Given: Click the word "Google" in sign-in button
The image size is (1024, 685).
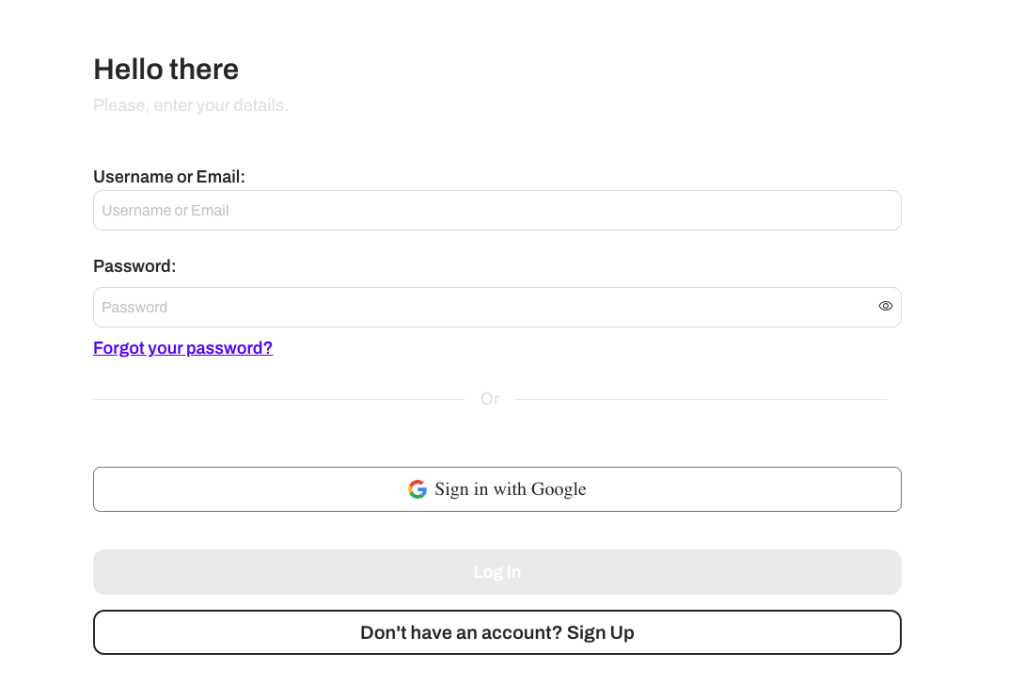Looking at the screenshot, I should pos(558,489).
